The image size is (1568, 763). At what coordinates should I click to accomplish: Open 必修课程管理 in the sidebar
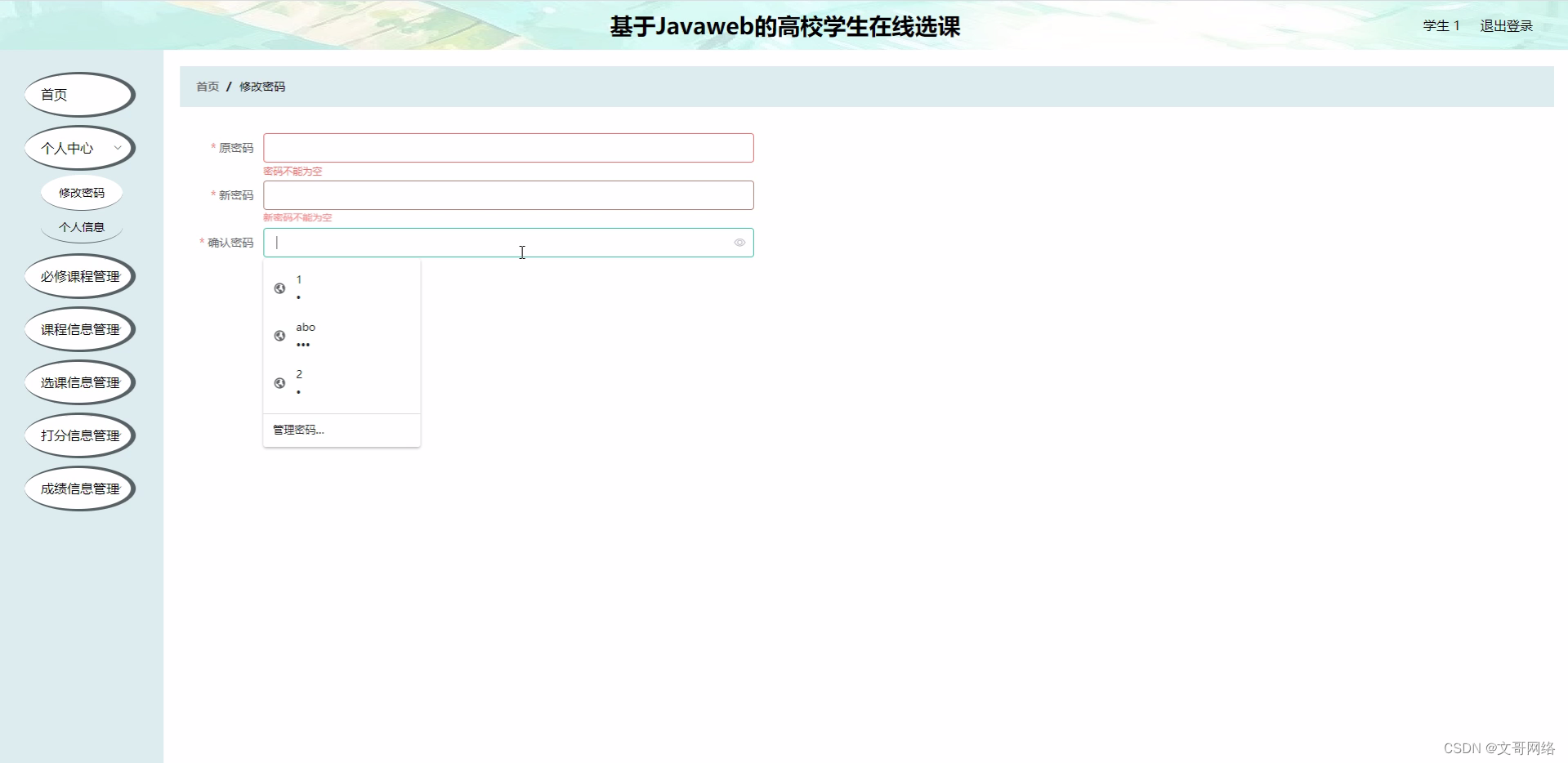[79, 275]
